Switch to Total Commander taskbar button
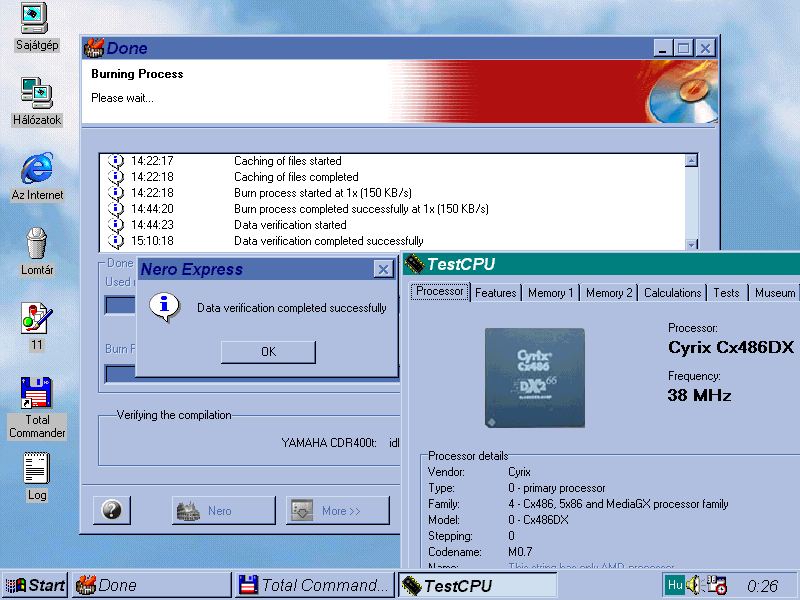Image resolution: width=800 pixels, height=600 pixels. click(315, 585)
